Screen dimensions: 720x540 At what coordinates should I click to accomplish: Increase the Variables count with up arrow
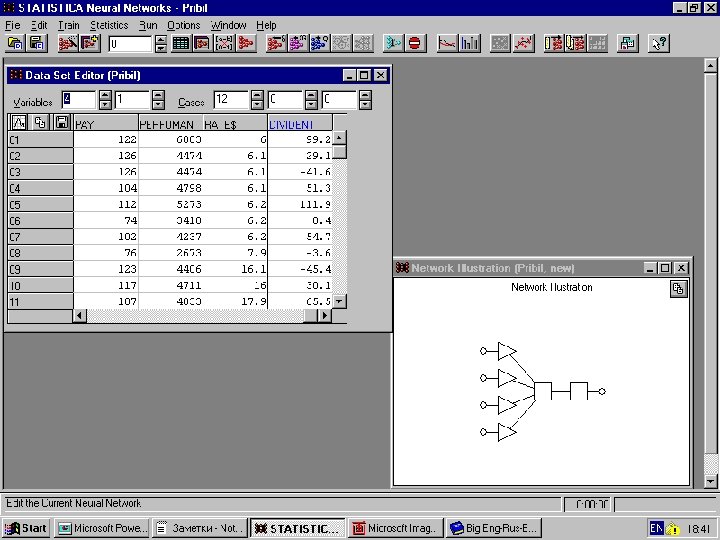pyautogui.click(x=104, y=96)
